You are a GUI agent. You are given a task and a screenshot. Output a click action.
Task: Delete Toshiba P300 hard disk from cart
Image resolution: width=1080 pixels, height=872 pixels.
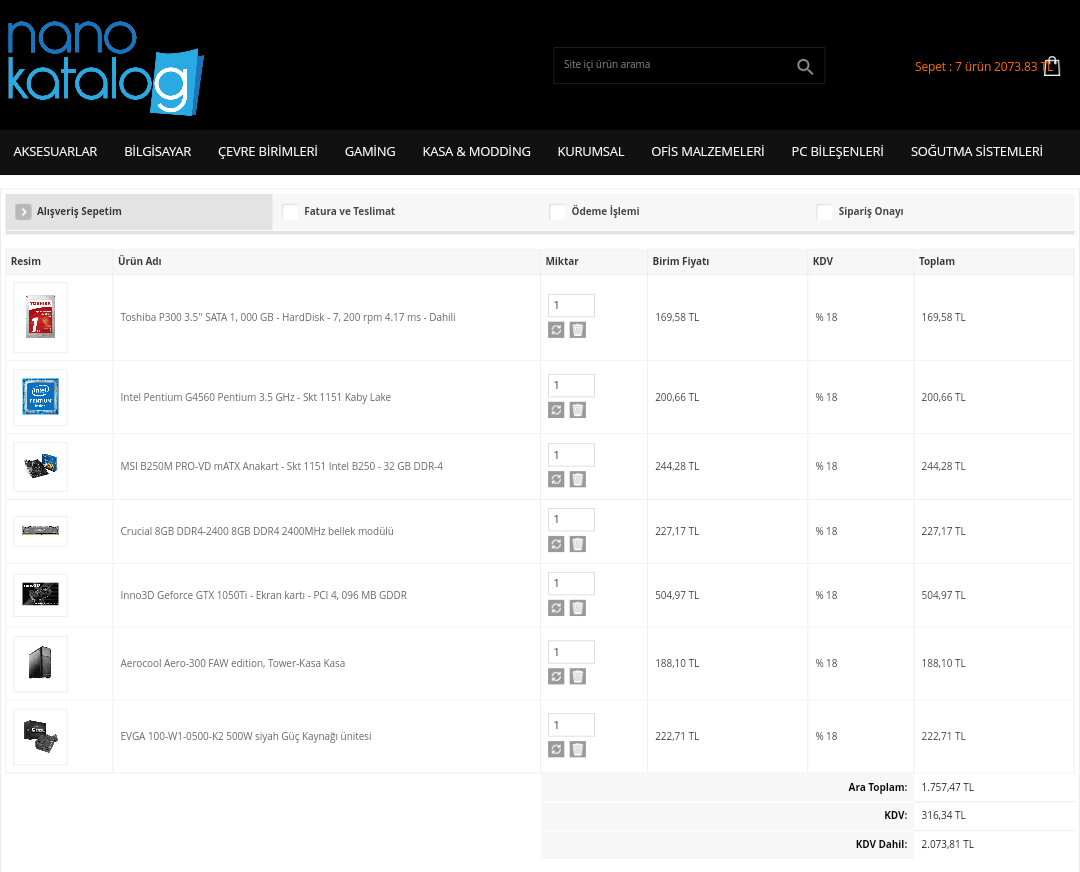point(578,330)
